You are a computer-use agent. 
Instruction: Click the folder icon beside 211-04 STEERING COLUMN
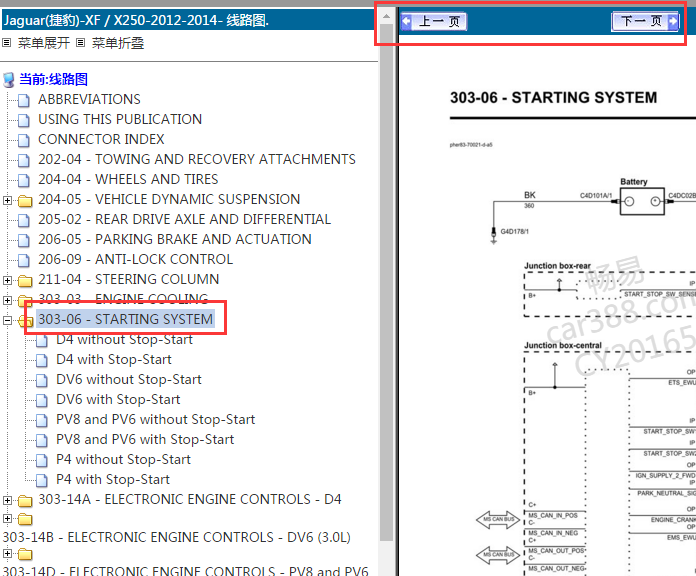25,281
